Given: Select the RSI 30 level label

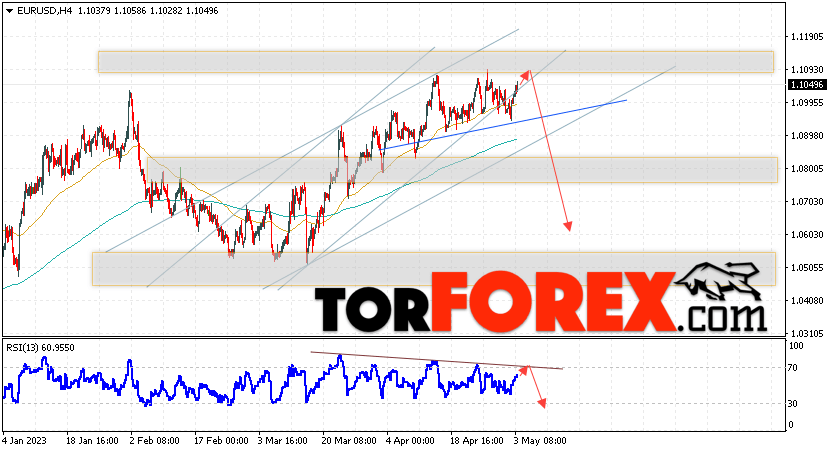Looking at the screenshot, I should [793, 404].
